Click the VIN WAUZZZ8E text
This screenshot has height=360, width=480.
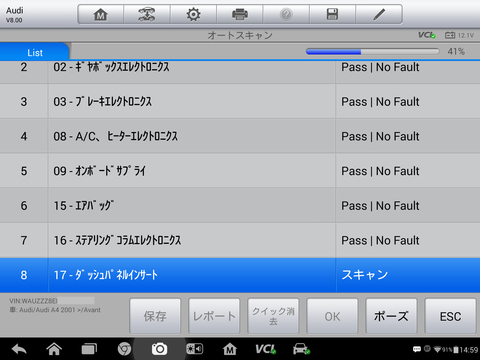[33, 301]
